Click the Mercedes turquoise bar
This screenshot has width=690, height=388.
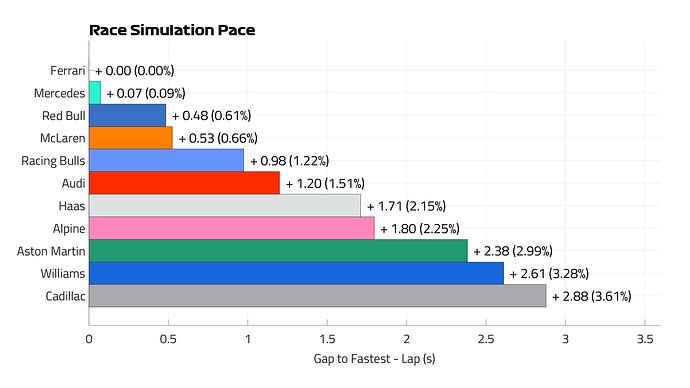point(95,93)
